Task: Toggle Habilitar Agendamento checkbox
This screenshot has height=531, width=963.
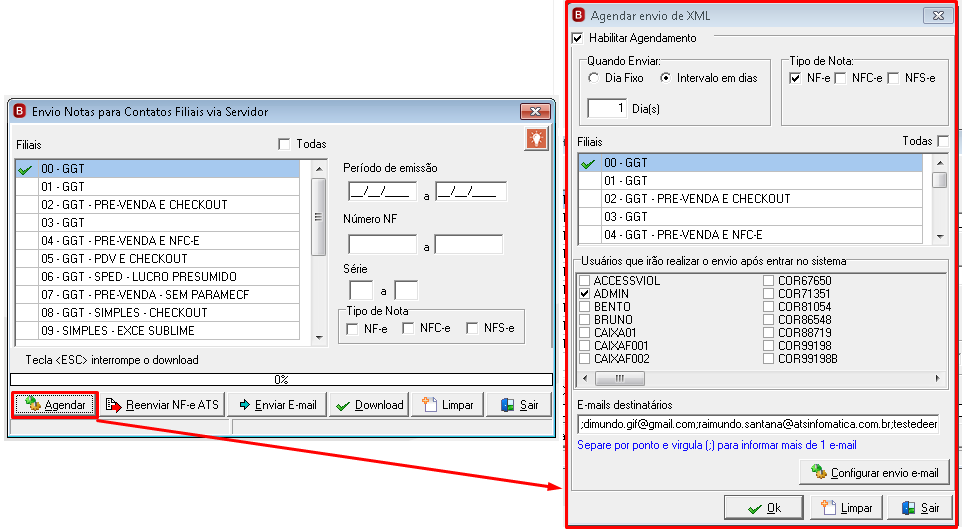Action: click(577, 38)
